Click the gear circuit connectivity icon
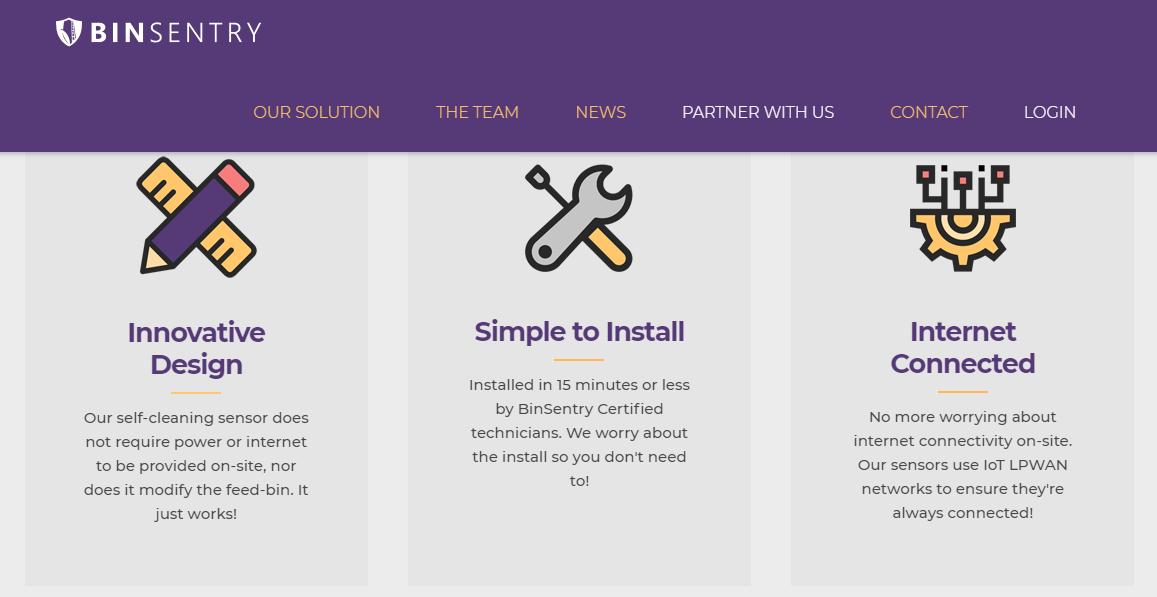This screenshot has width=1157, height=597. point(962,218)
